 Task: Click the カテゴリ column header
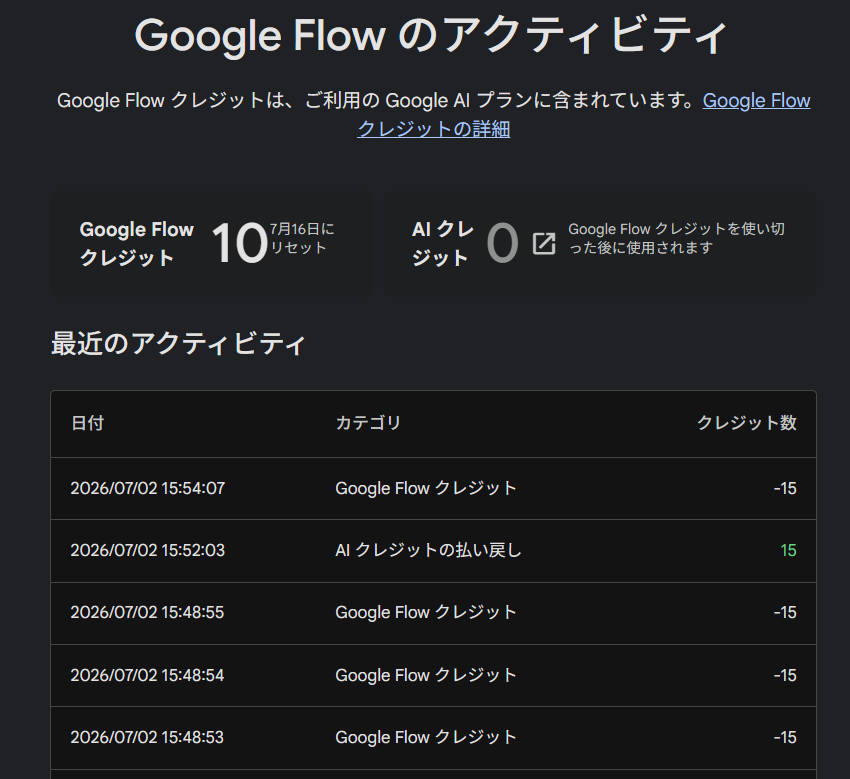[368, 423]
